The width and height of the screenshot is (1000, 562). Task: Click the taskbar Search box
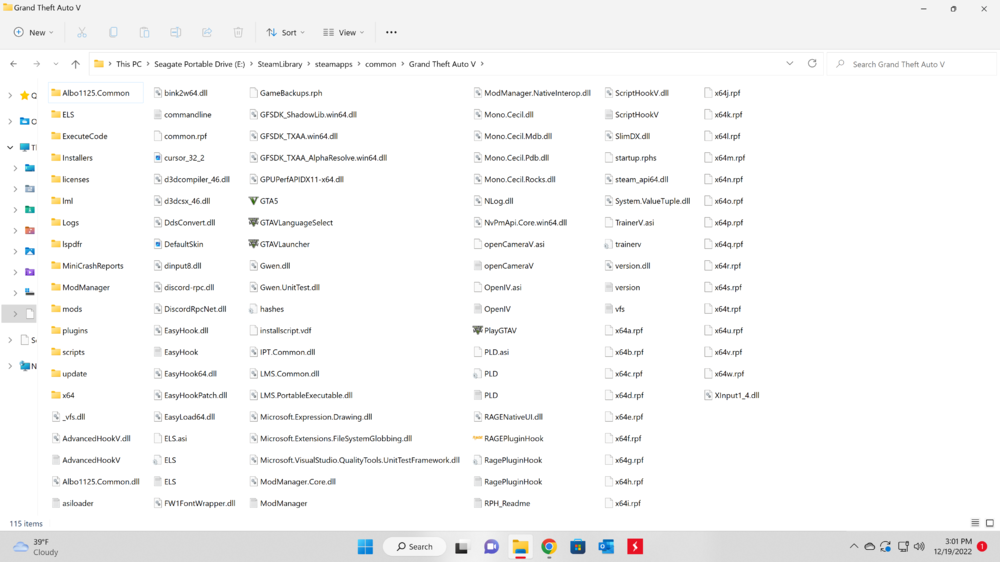415,547
